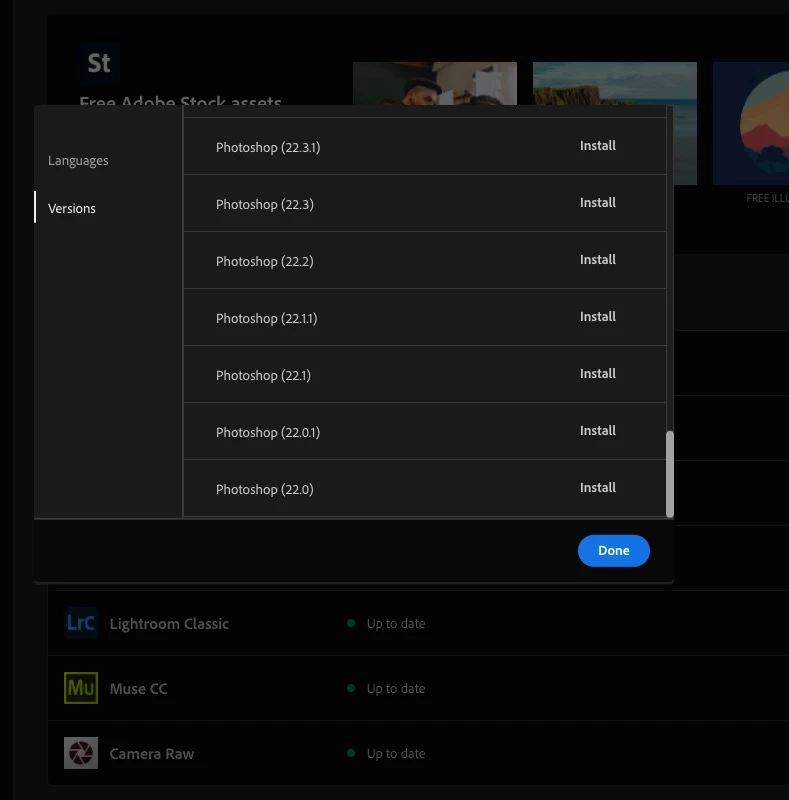Select the Lightroom Classic app name
789x800 pixels.
(169, 623)
